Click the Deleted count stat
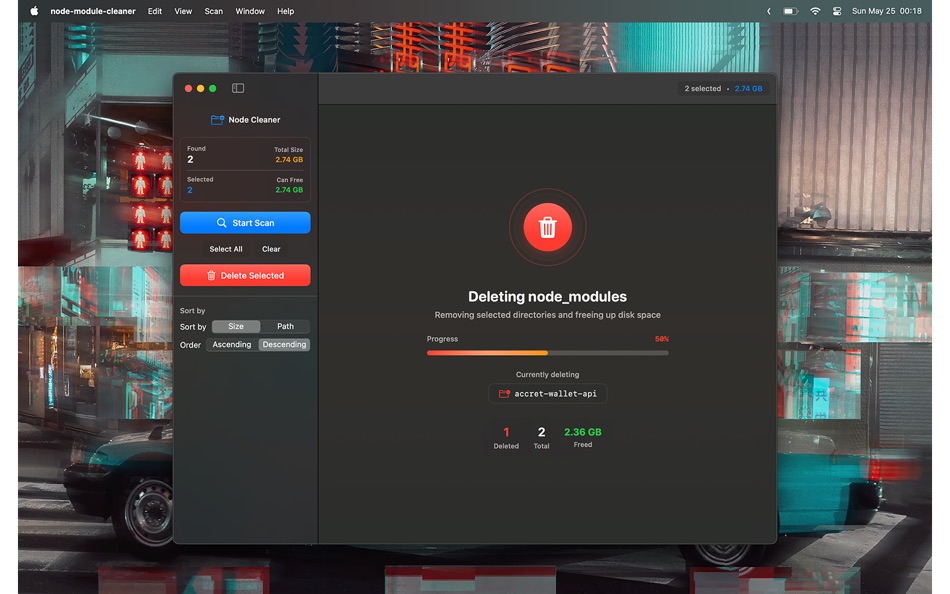This screenshot has height=594, width=950. (x=506, y=438)
